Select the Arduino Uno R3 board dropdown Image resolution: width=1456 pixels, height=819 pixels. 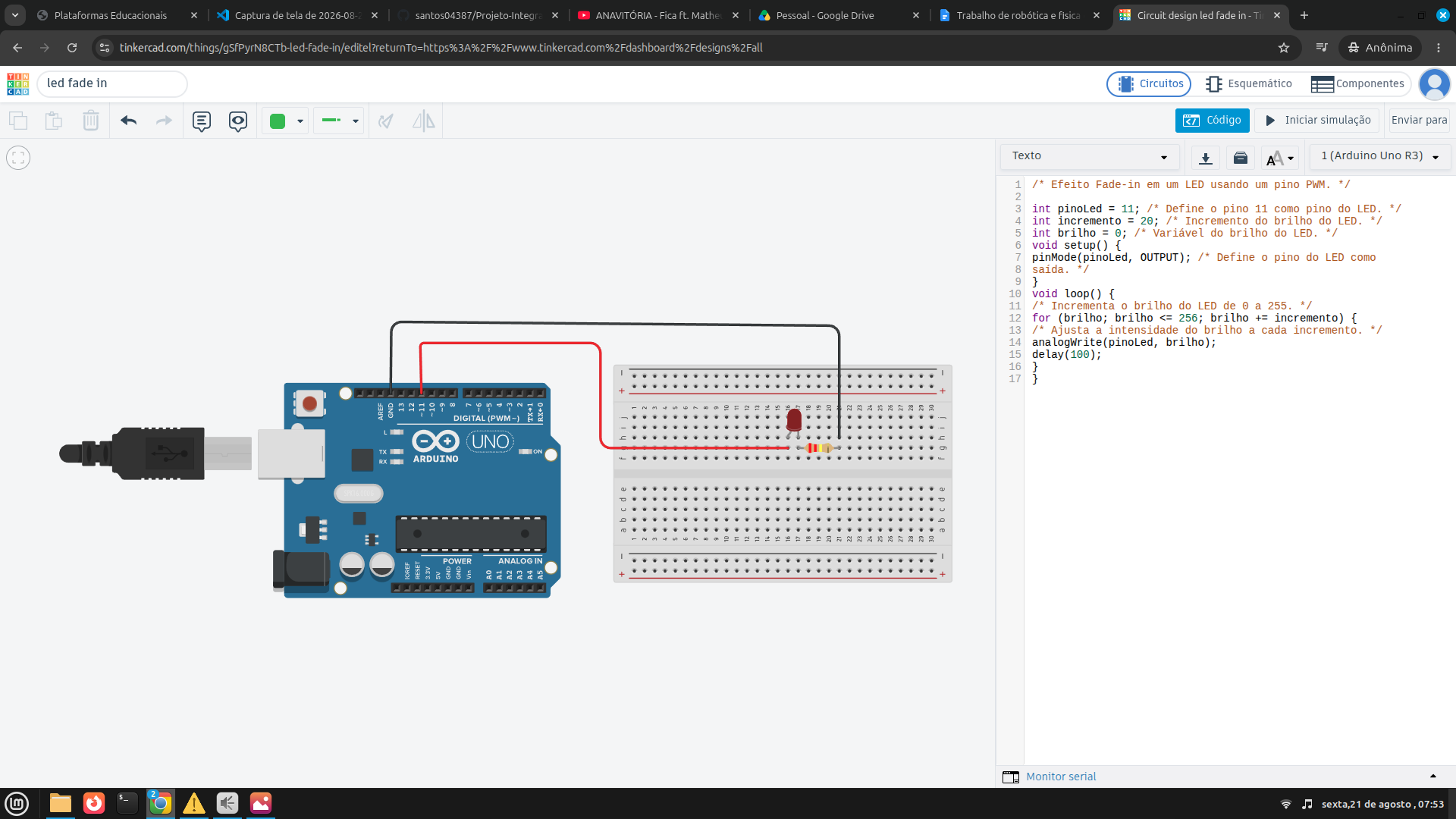1380,157
